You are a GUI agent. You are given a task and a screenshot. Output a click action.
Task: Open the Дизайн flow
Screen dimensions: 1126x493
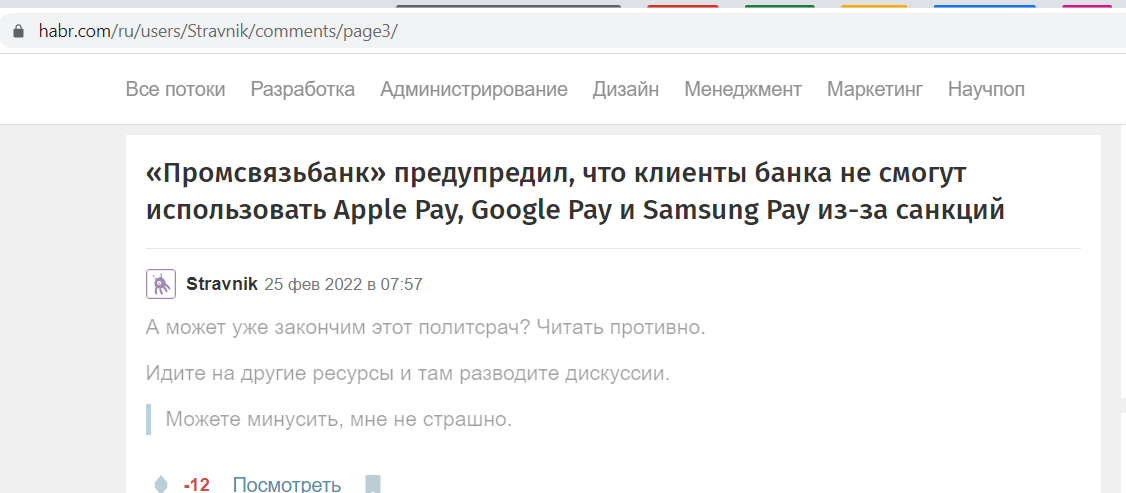click(625, 90)
